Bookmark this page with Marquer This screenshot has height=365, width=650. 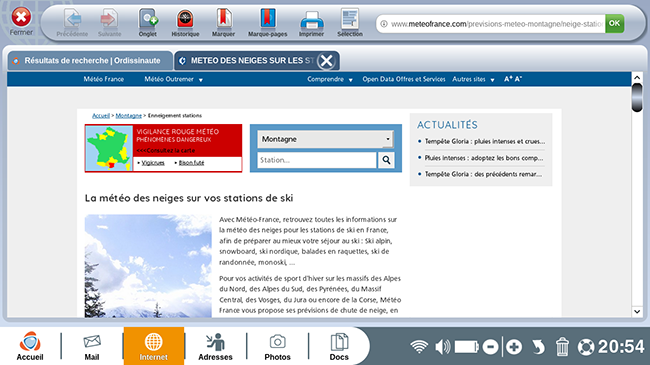coord(223,22)
